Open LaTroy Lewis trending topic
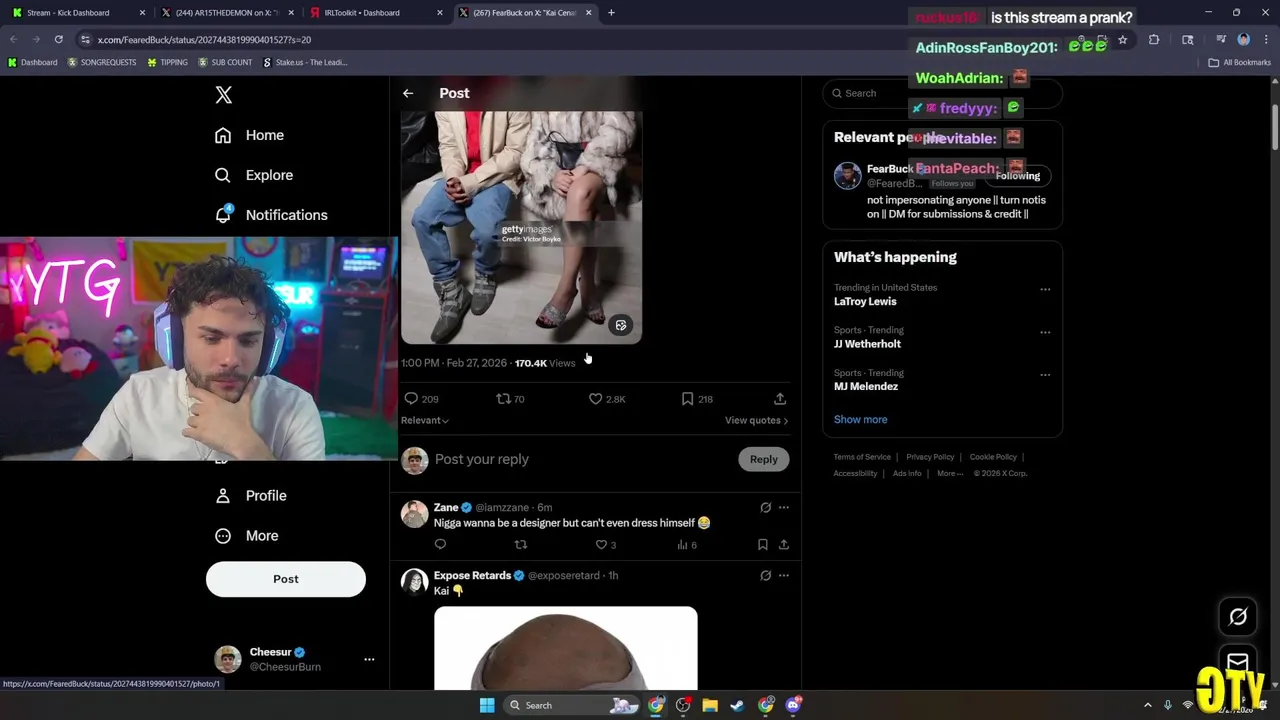 [x=865, y=301]
